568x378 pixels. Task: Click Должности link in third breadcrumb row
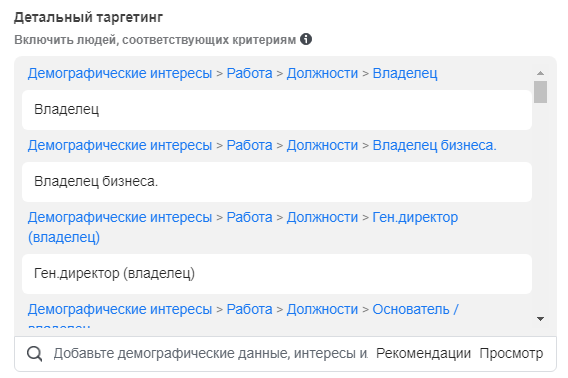point(322,217)
